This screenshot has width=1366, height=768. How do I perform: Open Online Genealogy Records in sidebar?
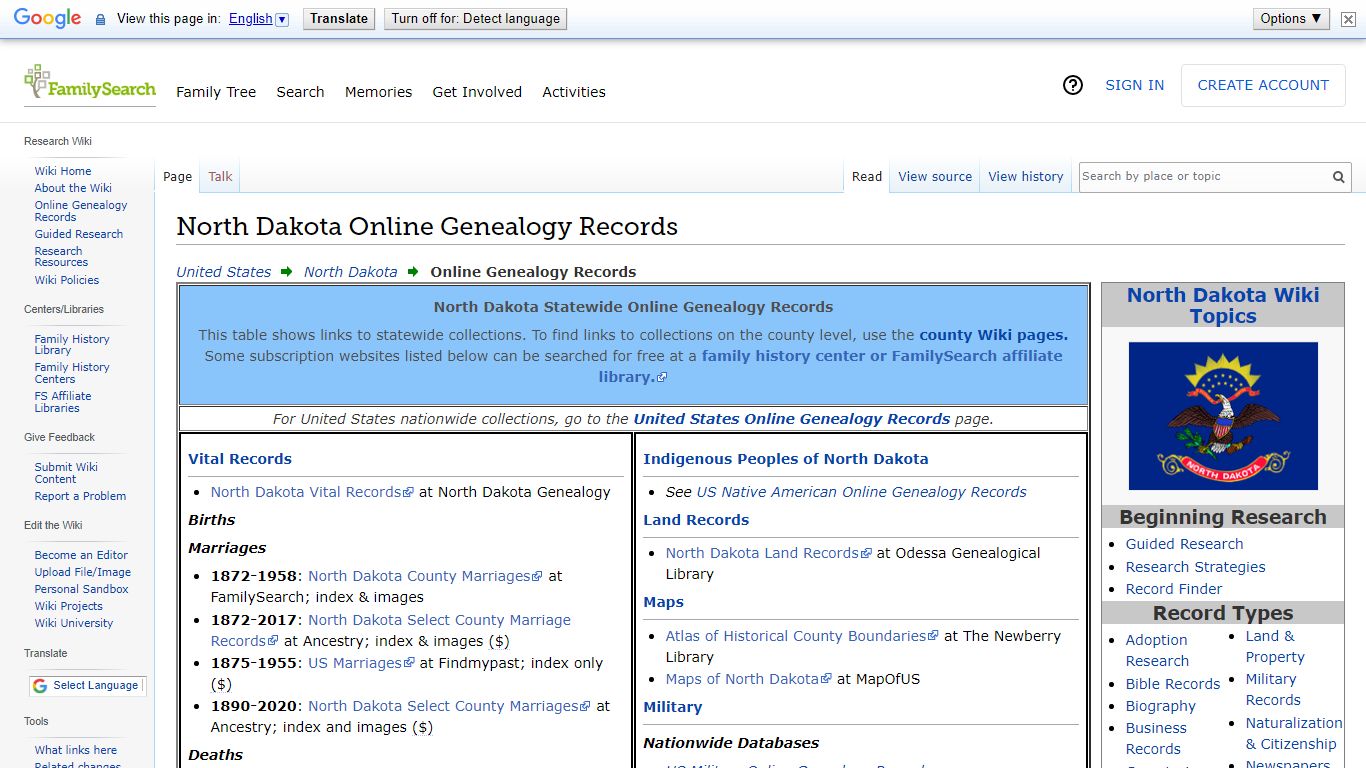tap(81, 211)
